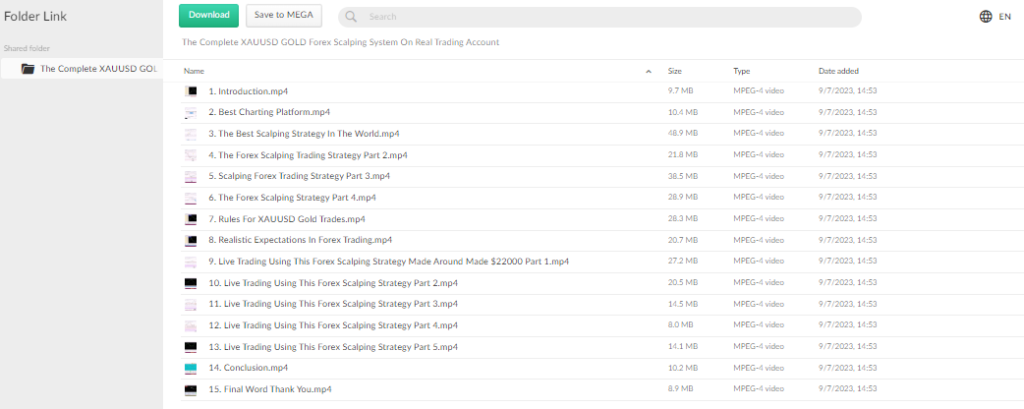
Task: Select 7. Rules For XAUUSD Gold Trades.mp4
Action: pyautogui.click(x=287, y=219)
